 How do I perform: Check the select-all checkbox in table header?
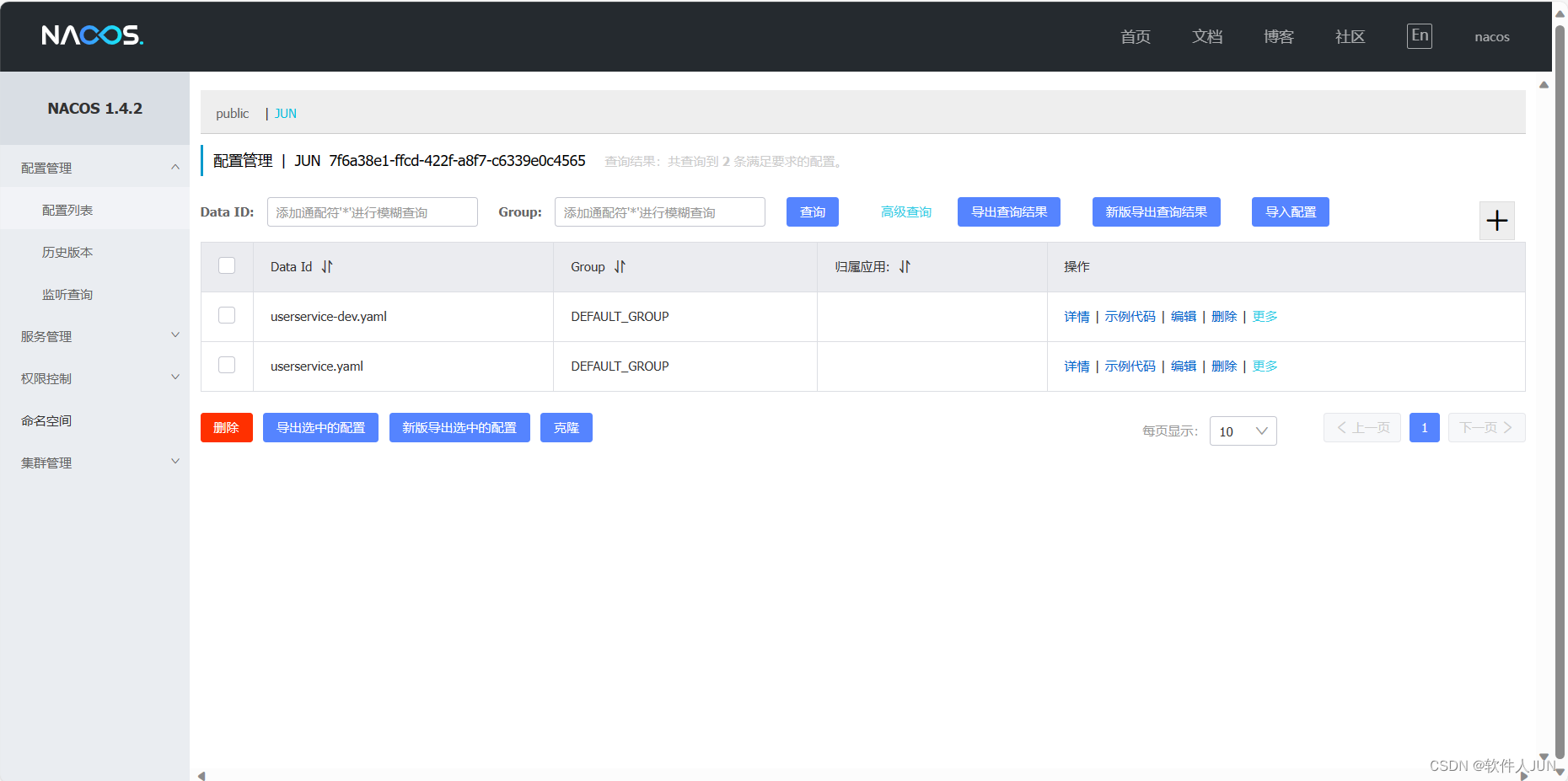[226, 265]
